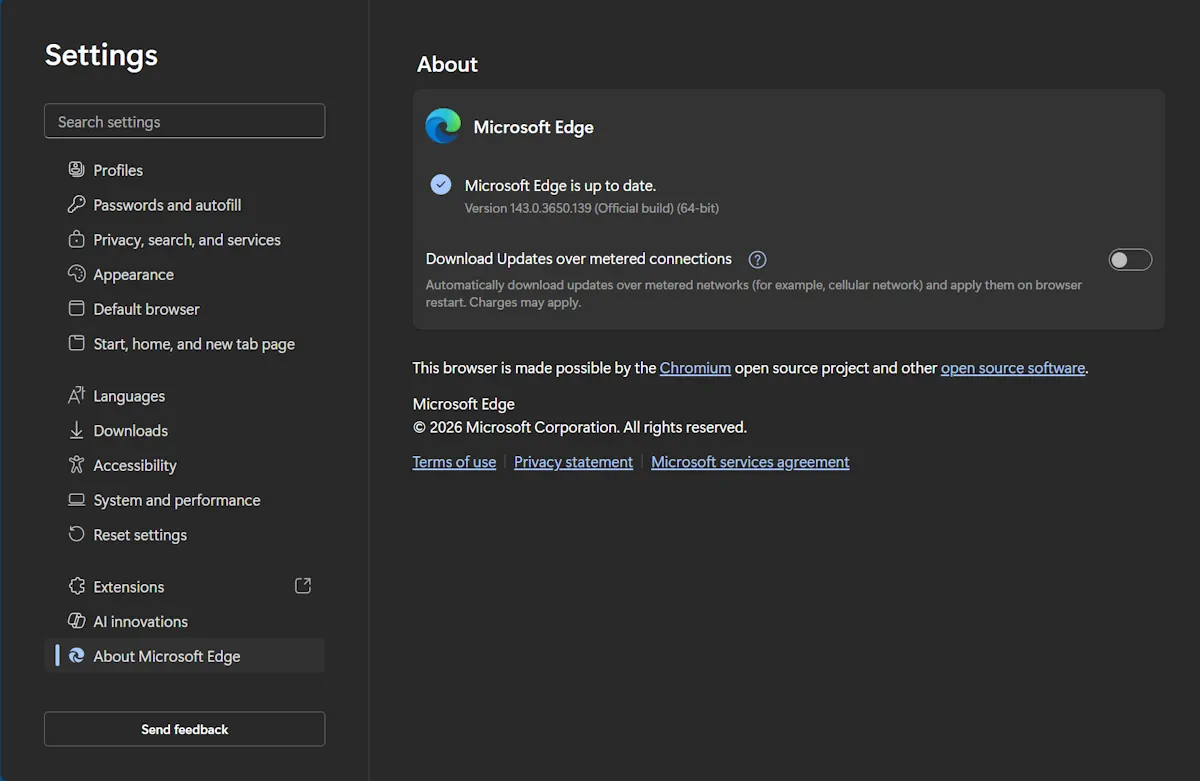Click the palette icon for Appearance
Screen dimensions: 1200x781
[76, 274]
